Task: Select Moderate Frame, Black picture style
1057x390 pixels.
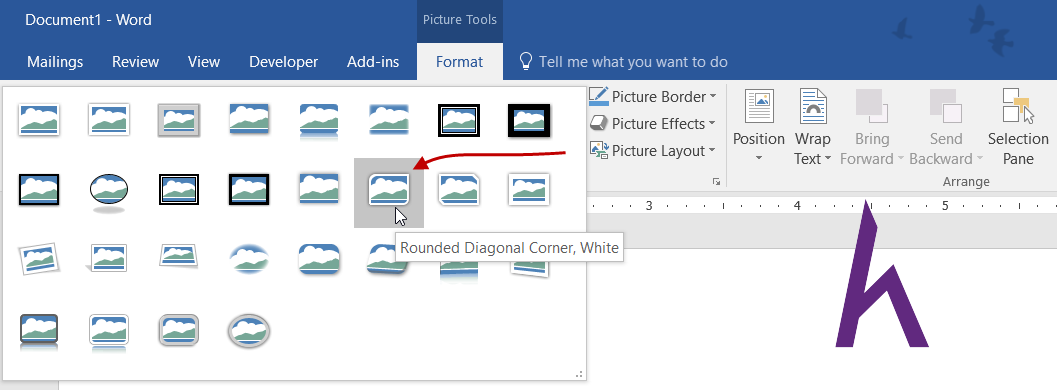Action: [249, 190]
